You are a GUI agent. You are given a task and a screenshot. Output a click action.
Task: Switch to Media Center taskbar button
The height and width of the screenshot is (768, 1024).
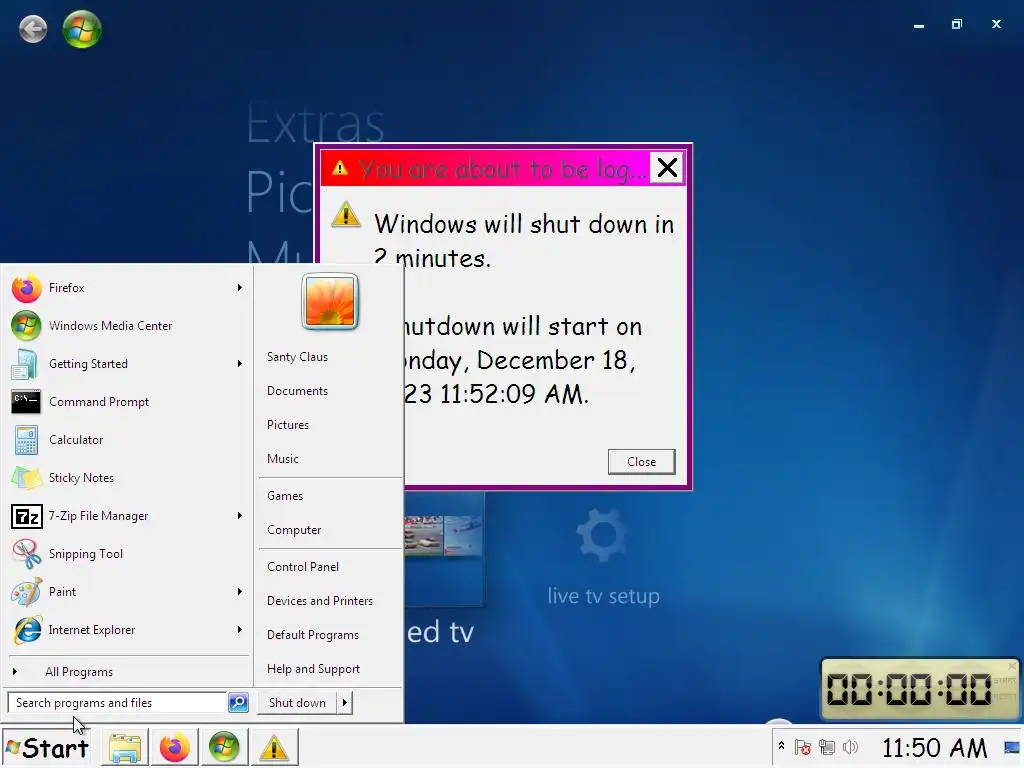pyautogui.click(x=224, y=748)
